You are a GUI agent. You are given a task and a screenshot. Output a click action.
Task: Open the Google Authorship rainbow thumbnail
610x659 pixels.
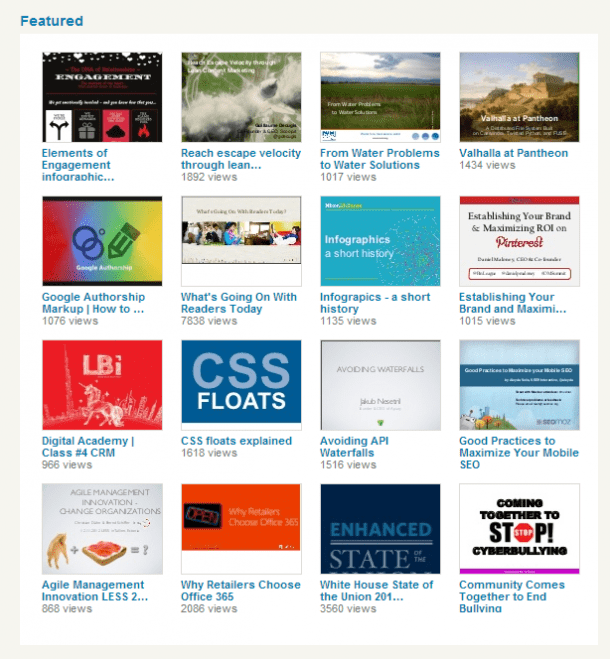coord(102,241)
